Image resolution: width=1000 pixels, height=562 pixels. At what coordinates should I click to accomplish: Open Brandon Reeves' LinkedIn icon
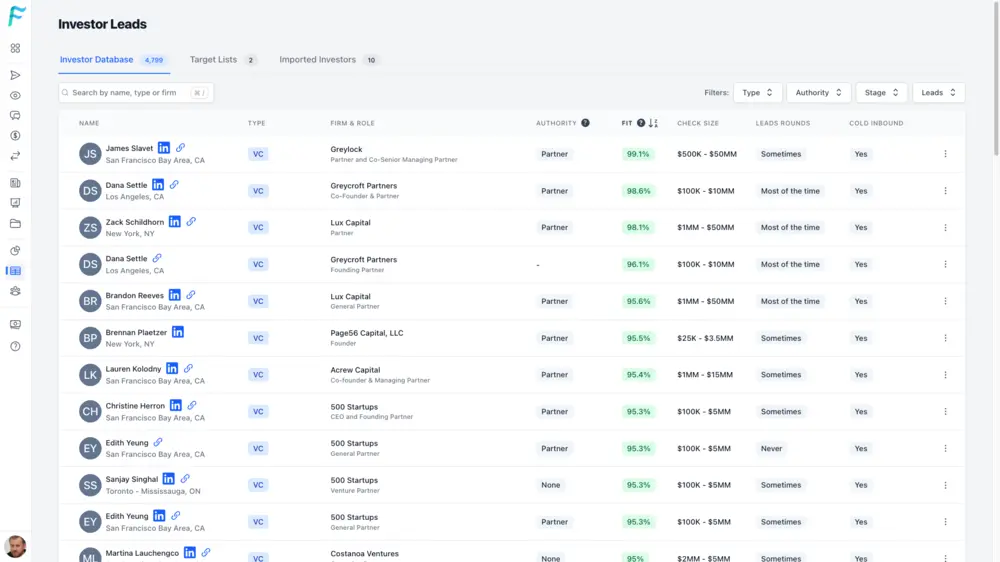(x=175, y=295)
